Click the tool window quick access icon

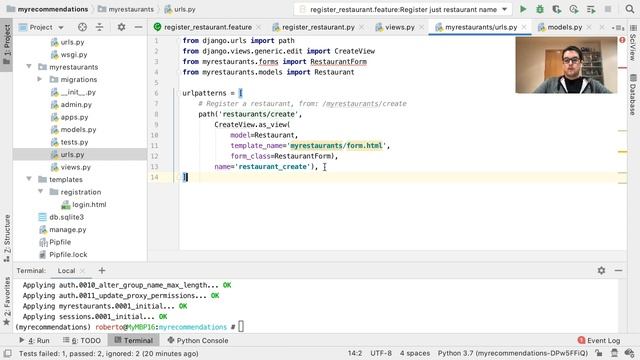[7, 353]
